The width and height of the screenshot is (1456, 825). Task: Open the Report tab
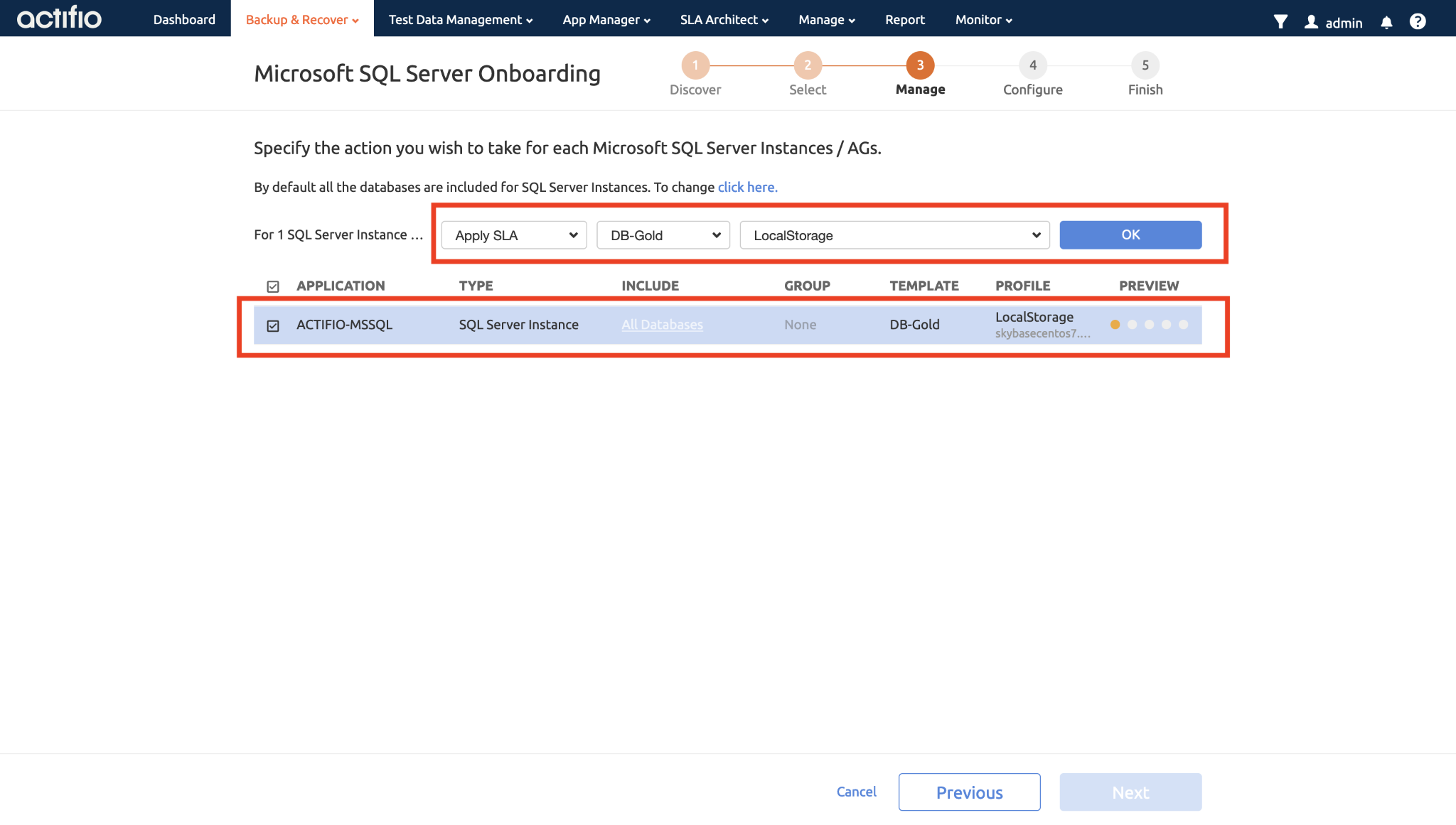click(x=905, y=19)
